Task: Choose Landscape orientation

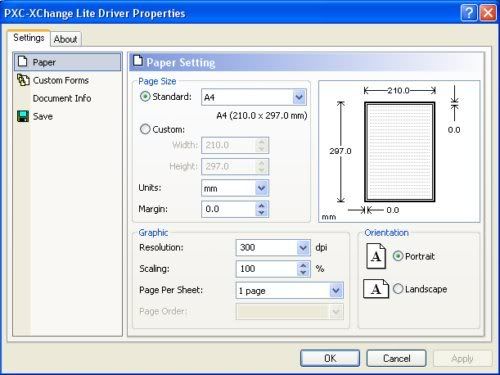Action: tap(398, 289)
